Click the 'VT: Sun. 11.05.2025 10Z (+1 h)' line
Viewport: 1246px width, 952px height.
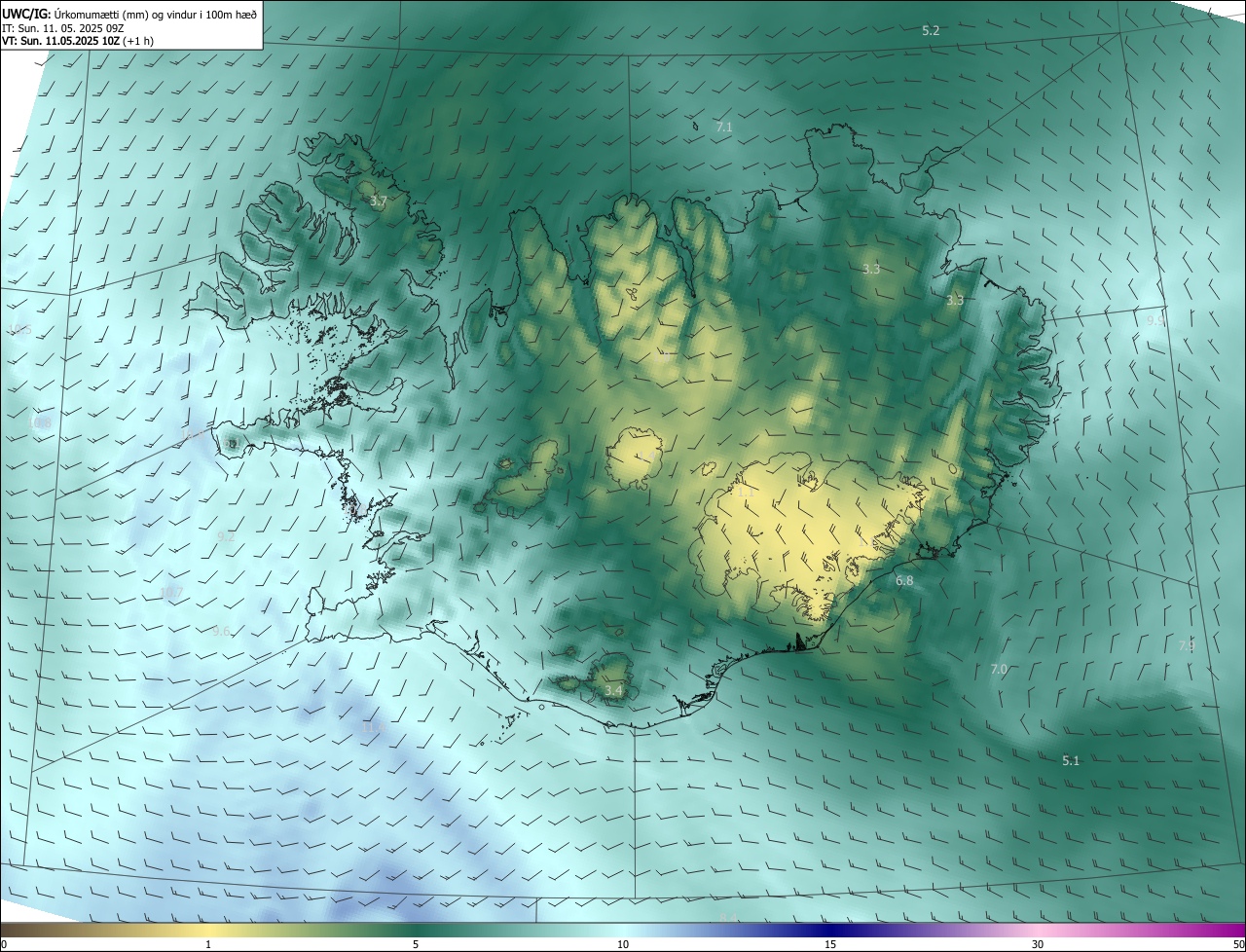78,41
